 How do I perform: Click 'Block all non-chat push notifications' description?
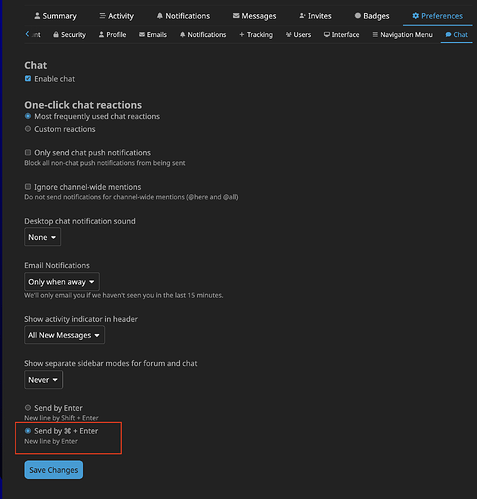point(105,163)
